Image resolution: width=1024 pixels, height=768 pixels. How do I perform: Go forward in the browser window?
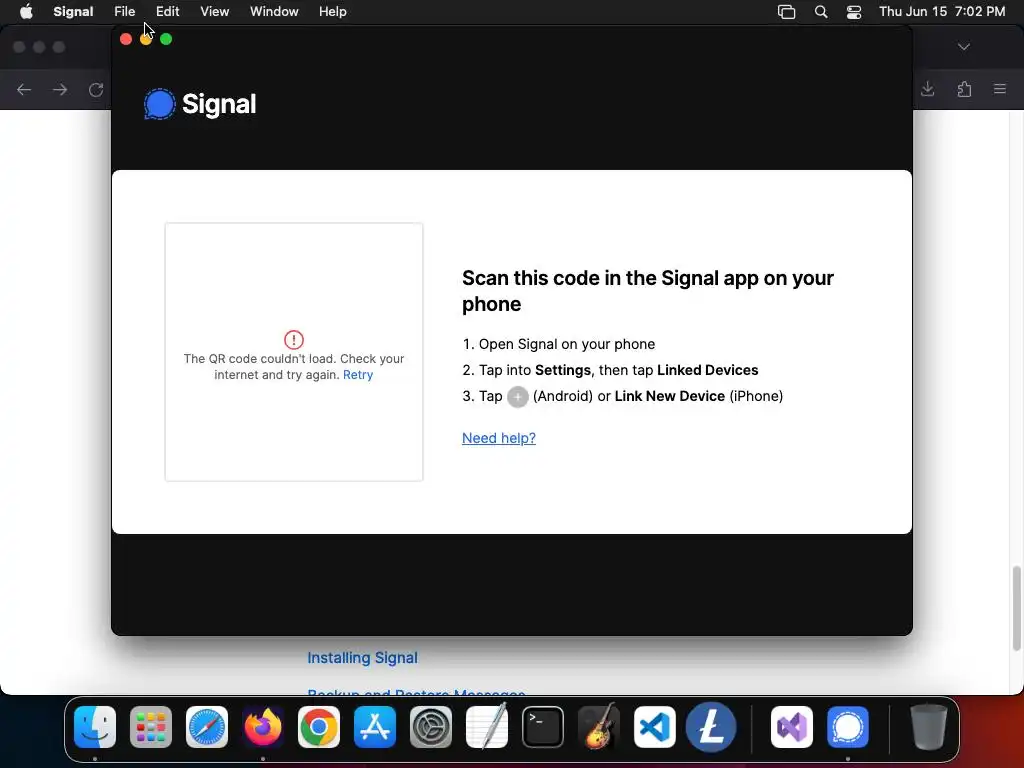60,89
